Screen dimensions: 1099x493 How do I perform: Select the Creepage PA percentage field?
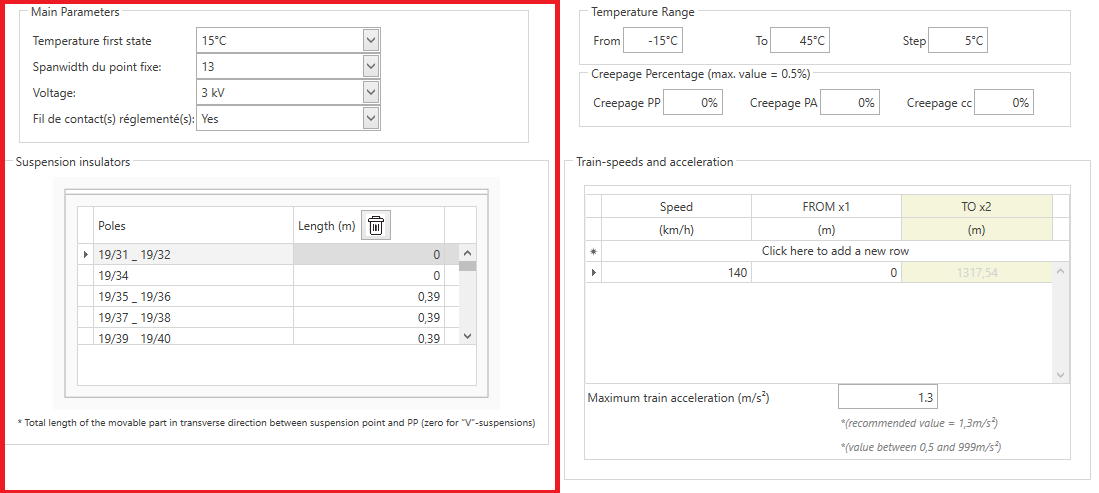tap(848, 103)
